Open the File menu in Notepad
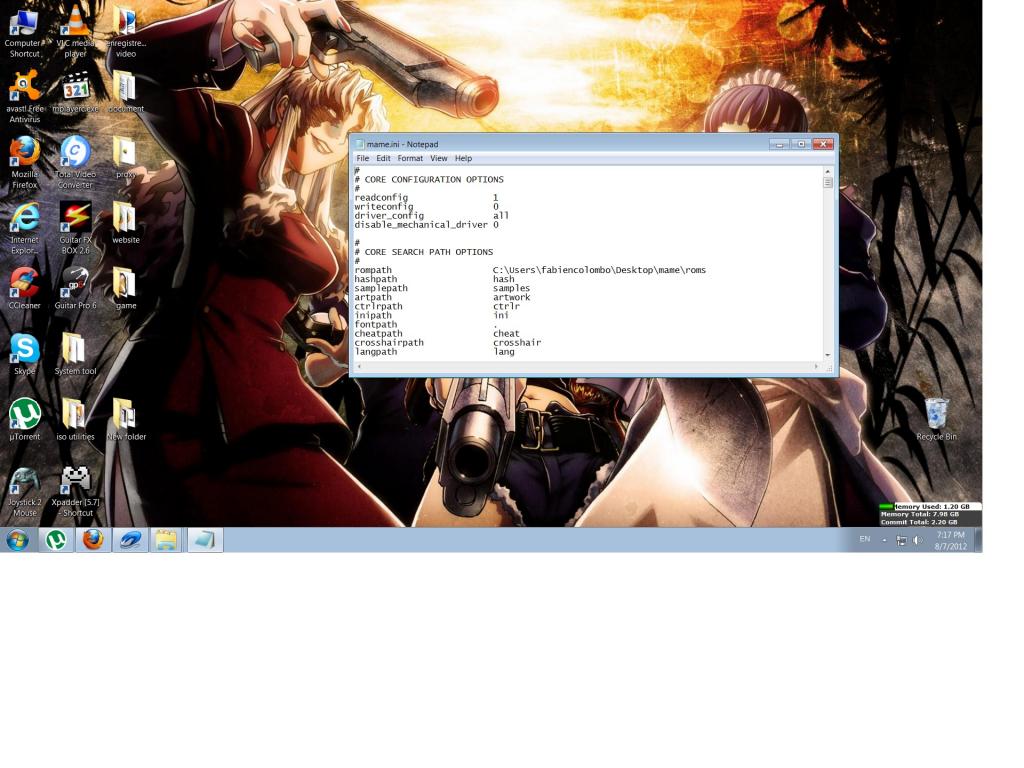 click(362, 158)
